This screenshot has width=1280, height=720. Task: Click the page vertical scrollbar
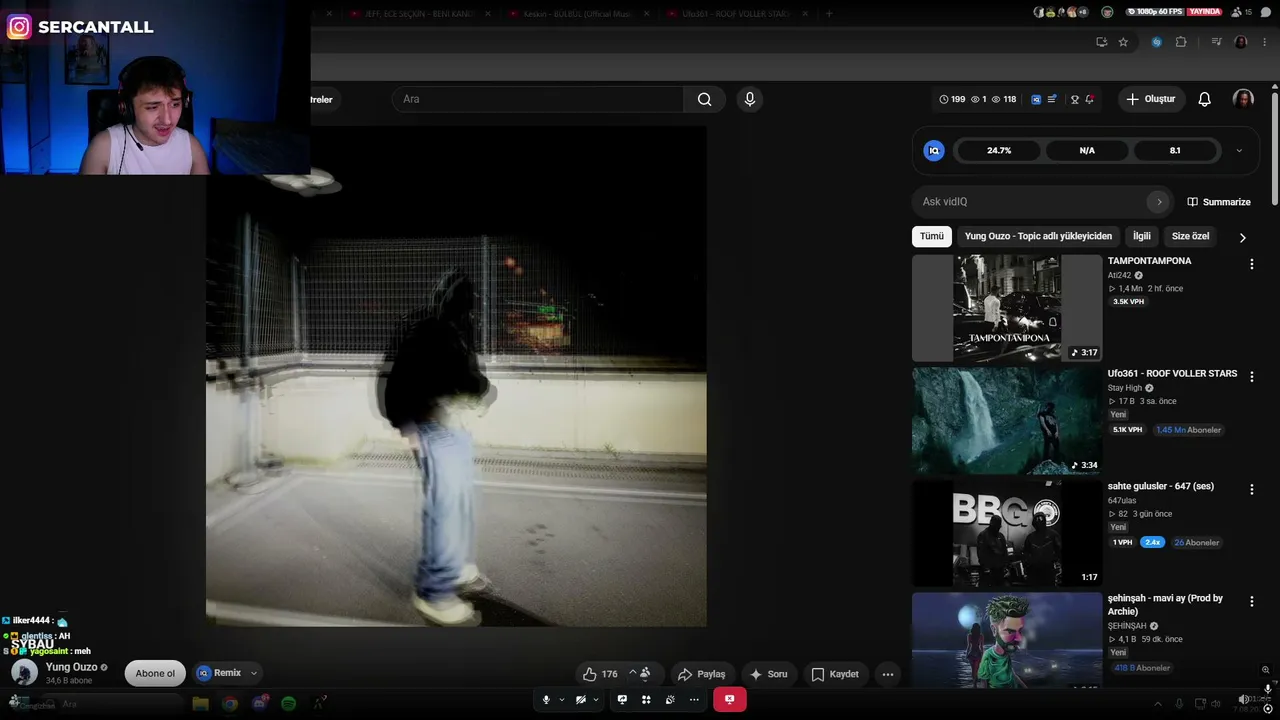coord(1275,147)
